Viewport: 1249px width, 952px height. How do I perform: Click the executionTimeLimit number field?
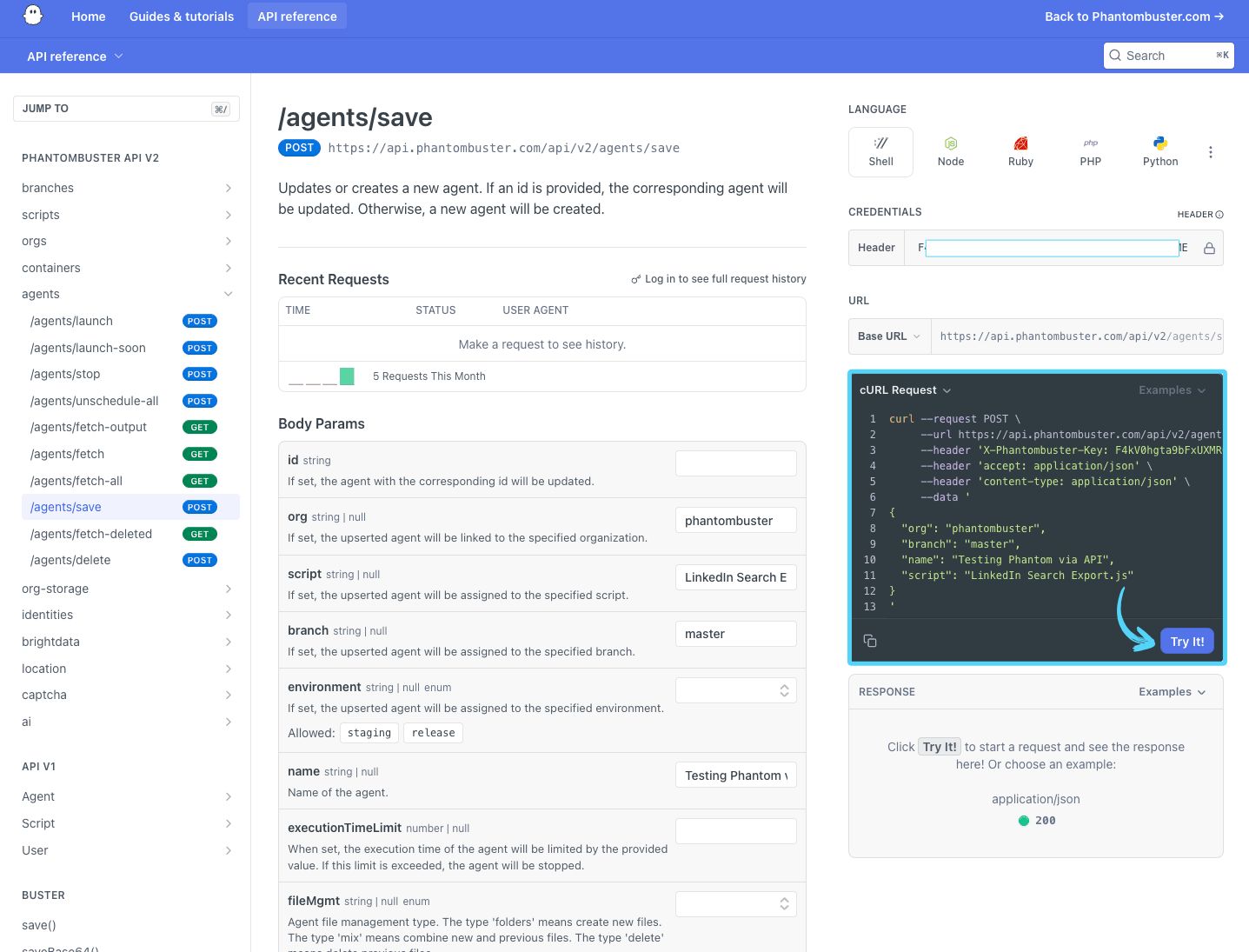pyautogui.click(x=736, y=831)
